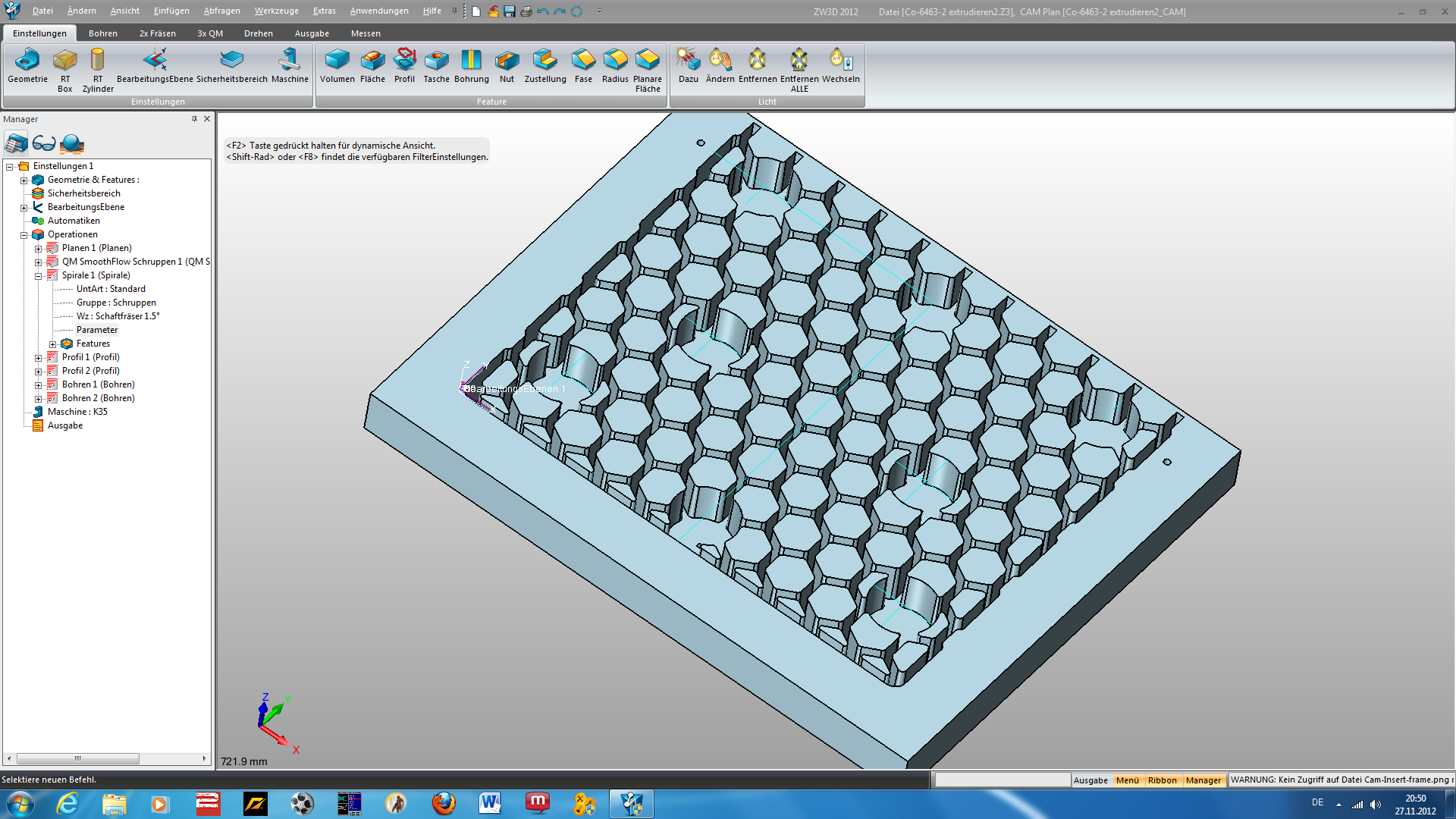Click the Ausgabe status bar button
Screen dimensions: 1456x819
pos(1090,780)
